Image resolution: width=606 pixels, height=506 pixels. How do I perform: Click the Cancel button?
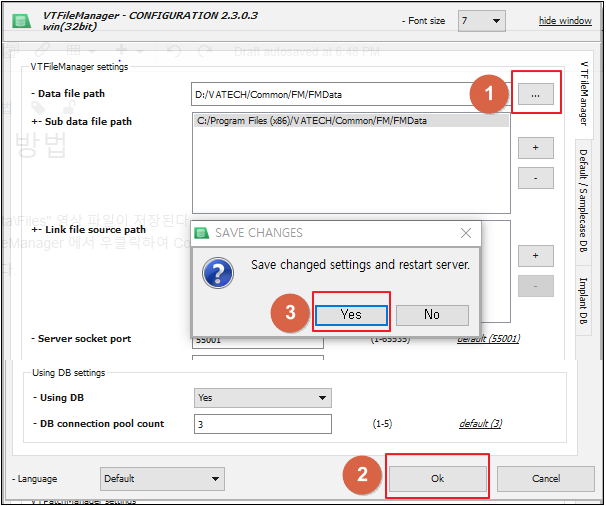pyautogui.click(x=546, y=479)
